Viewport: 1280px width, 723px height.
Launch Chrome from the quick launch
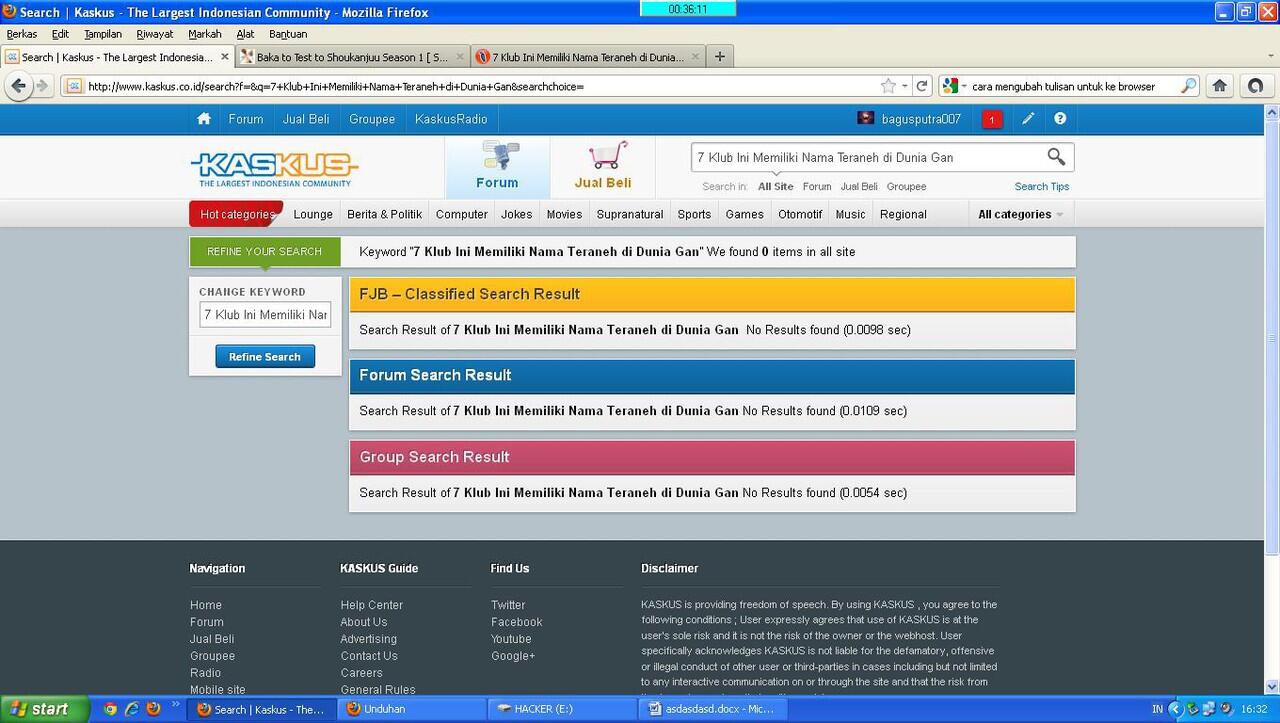coord(110,709)
